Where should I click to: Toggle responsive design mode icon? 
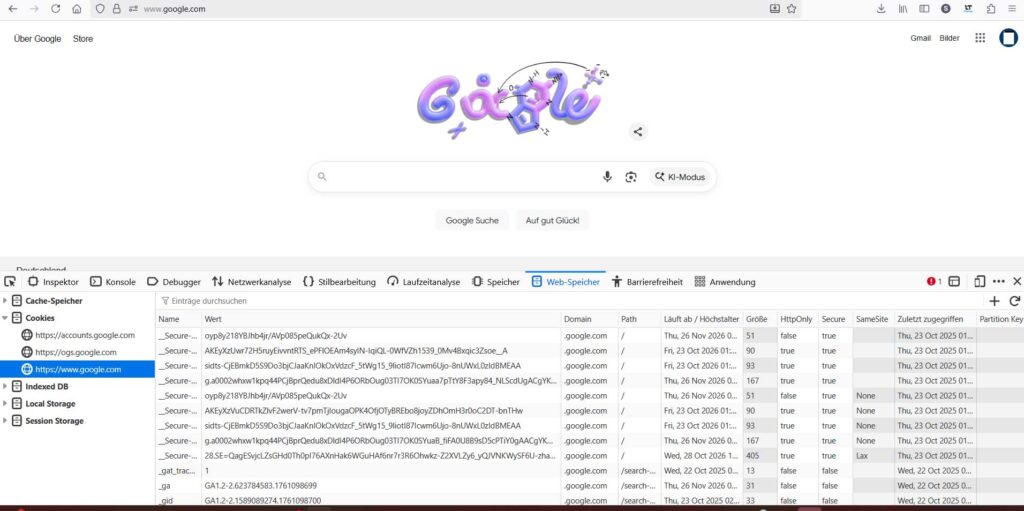coord(980,282)
